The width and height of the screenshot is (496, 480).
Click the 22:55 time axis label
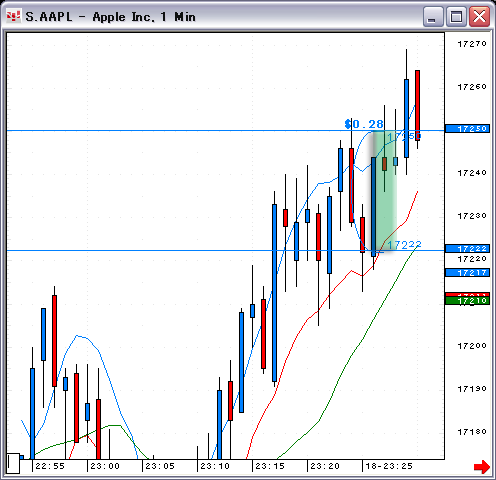tap(50, 466)
